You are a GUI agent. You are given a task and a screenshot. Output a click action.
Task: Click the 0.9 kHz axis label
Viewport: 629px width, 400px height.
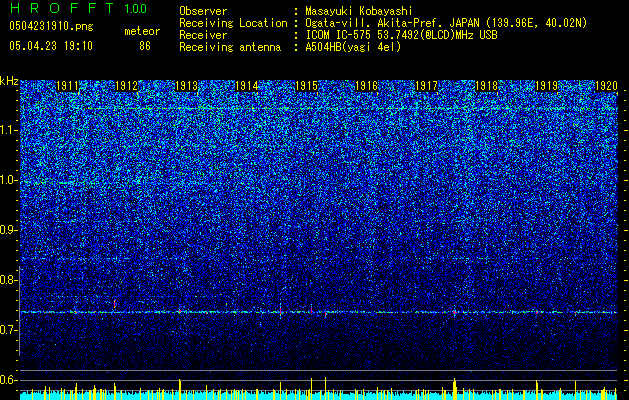pyautogui.click(x=9, y=230)
